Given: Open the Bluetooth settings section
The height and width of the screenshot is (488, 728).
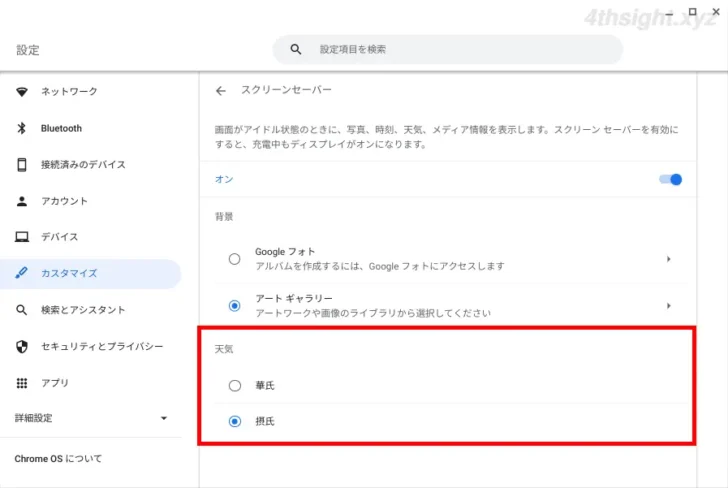Looking at the screenshot, I should 91,128.
